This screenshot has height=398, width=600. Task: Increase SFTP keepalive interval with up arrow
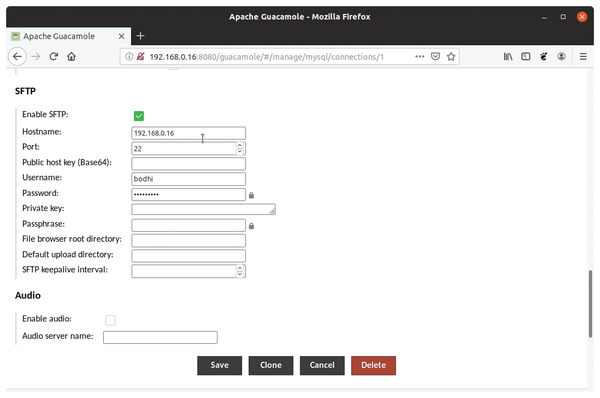(240, 268)
